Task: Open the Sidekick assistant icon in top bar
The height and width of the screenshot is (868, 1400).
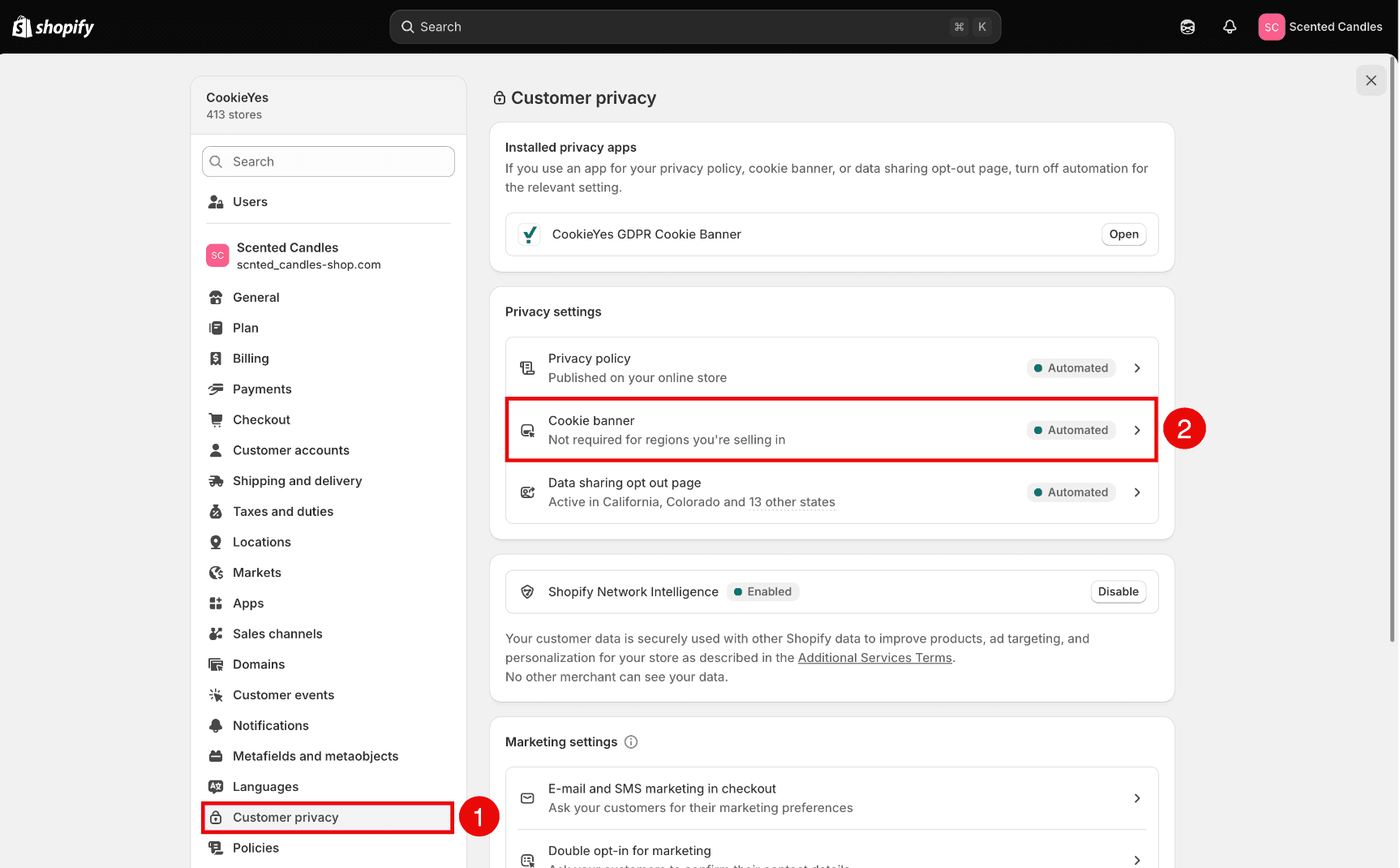Action: coord(1187,27)
